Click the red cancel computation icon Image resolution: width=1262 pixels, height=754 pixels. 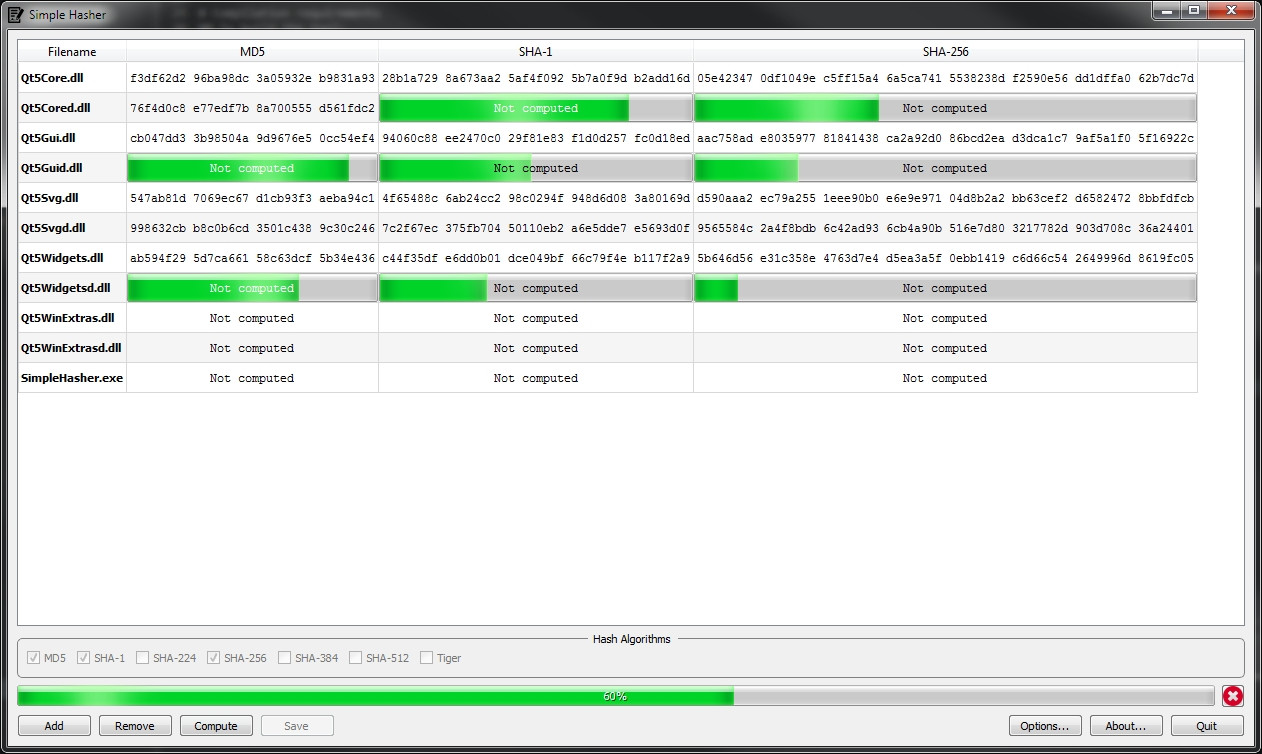click(1232, 696)
